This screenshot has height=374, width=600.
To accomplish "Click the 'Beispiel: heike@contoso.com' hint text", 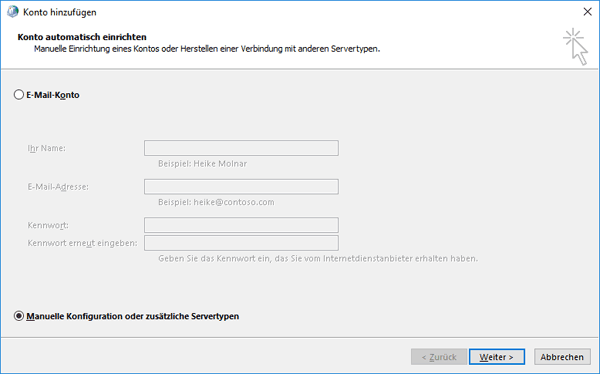I will click(216, 202).
